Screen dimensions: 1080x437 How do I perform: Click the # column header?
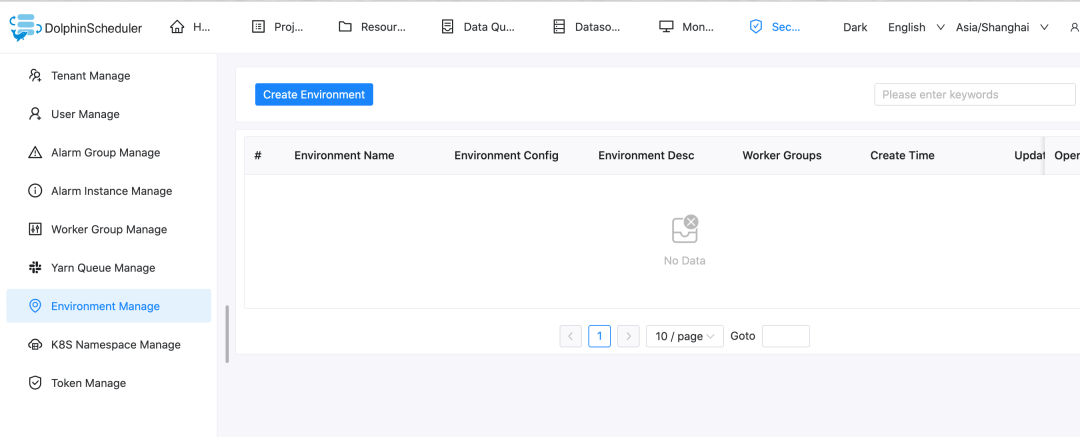coord(258,156)
